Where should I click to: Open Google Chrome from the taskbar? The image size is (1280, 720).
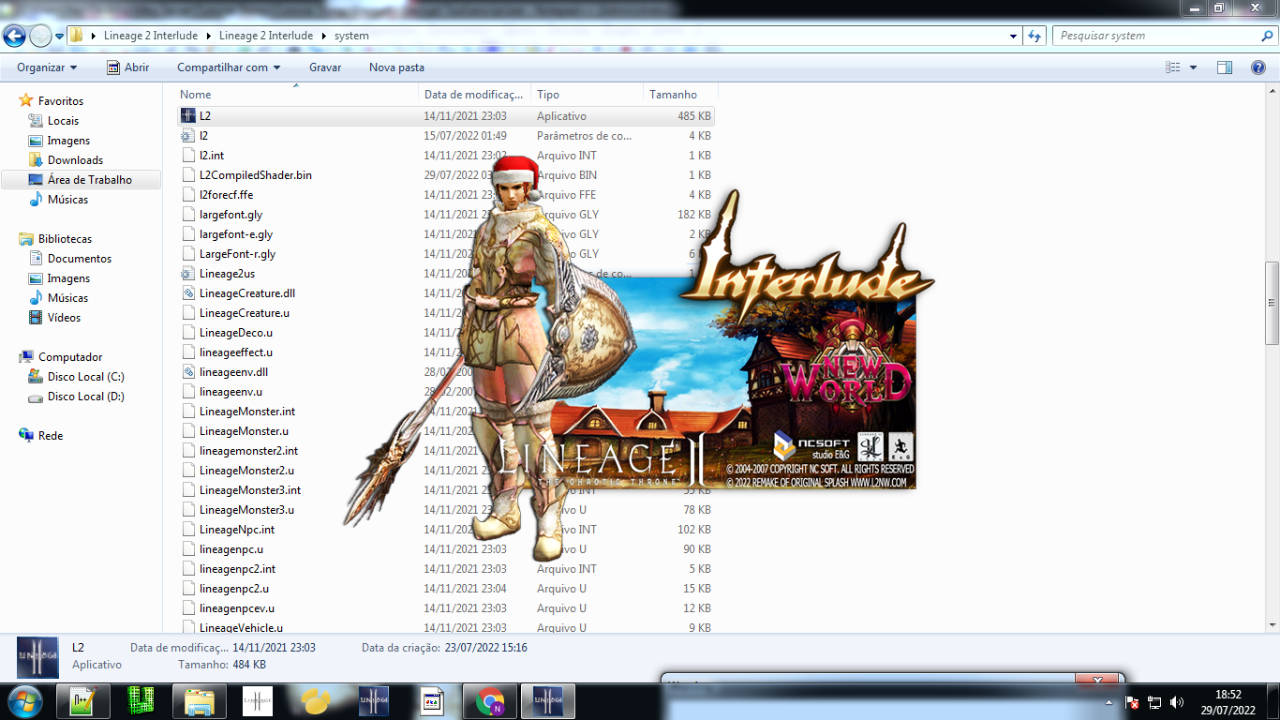[x=489, y=700]
